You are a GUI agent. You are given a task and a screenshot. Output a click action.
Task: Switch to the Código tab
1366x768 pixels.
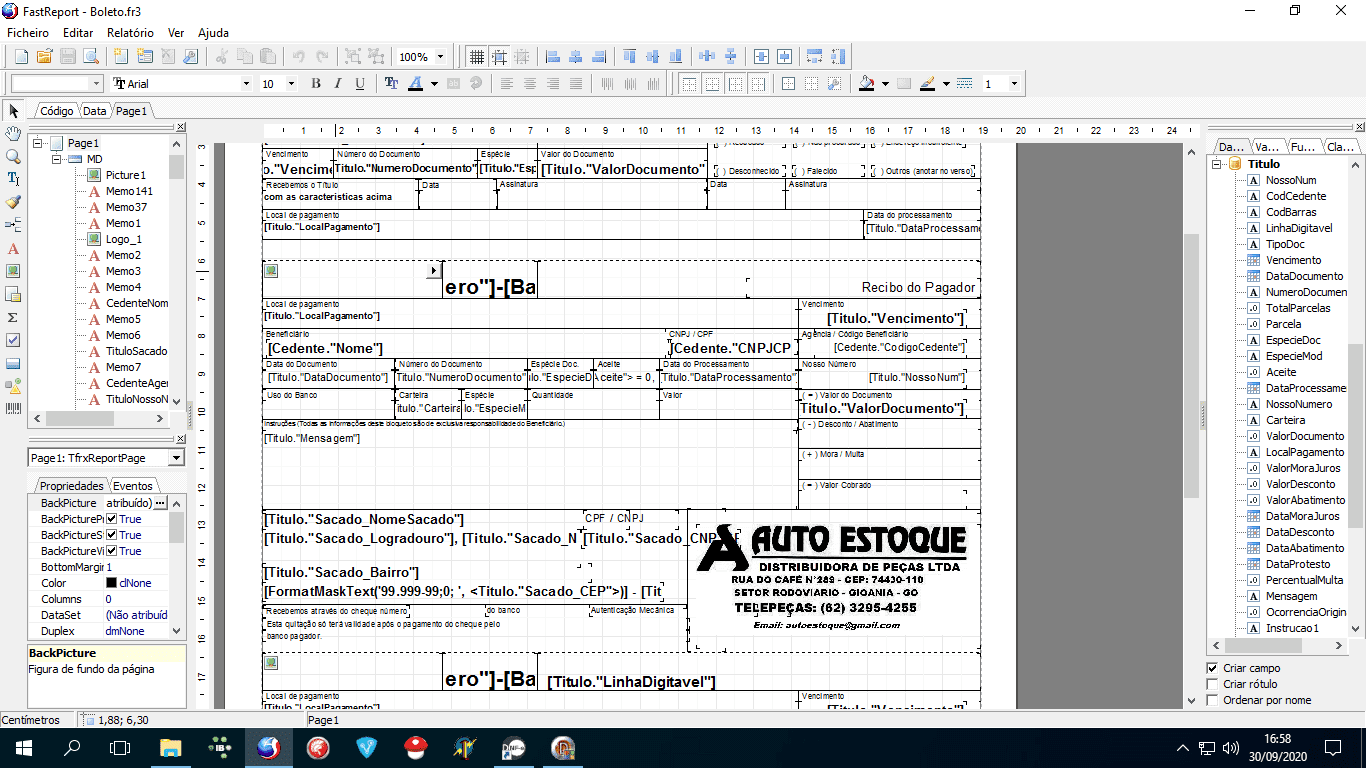[x=56, y=111]
